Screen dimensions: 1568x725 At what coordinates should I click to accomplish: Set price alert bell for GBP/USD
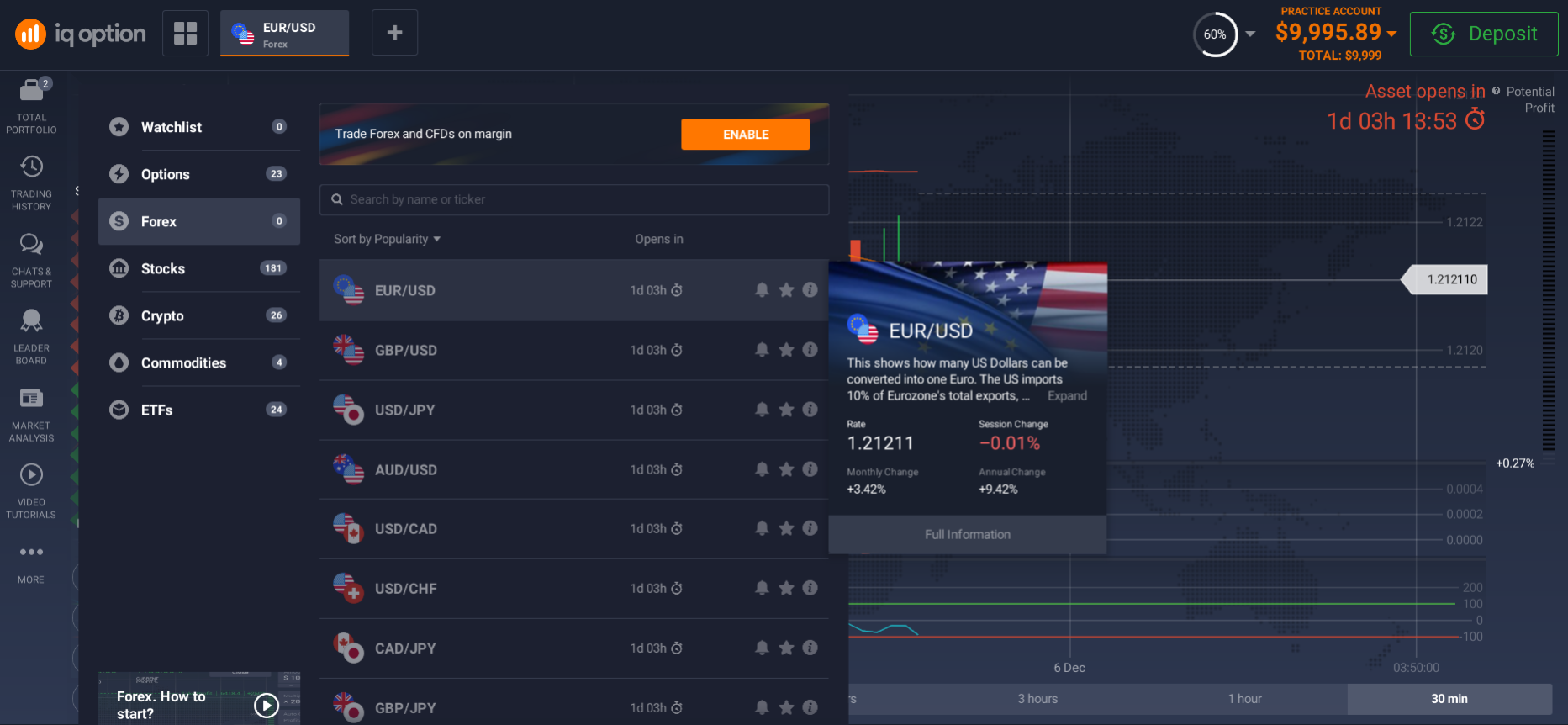(x=762, y=350)
